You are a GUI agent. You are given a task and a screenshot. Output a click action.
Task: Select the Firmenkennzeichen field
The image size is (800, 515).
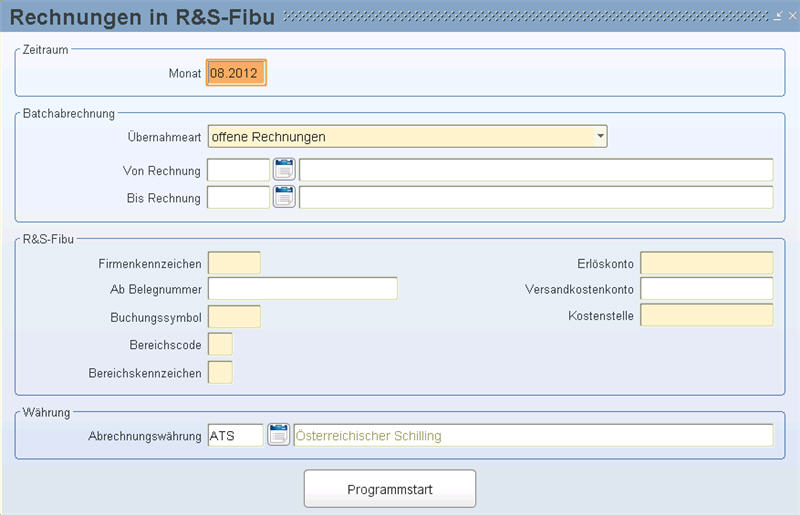pyautogui.click(x=235, y=263)
